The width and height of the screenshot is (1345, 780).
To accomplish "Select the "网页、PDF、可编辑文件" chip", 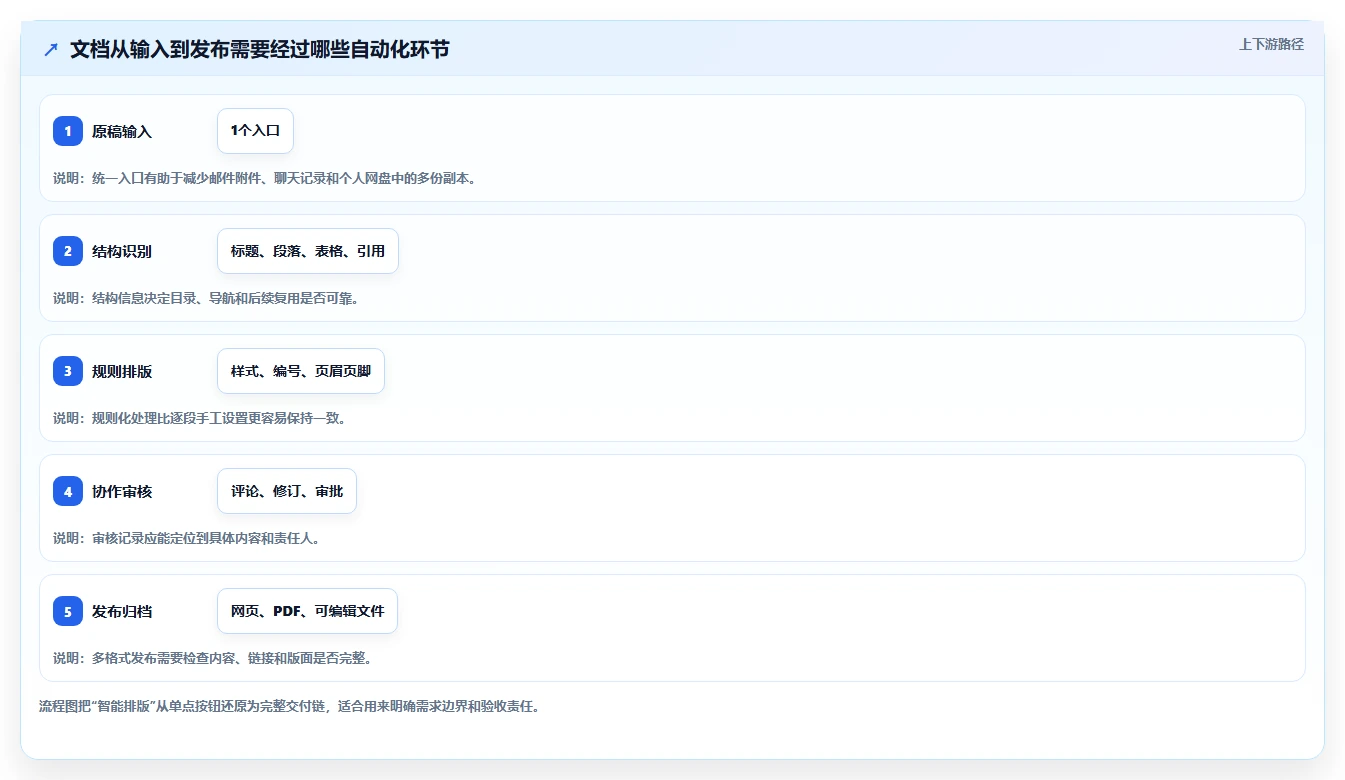I will [307, 611].
